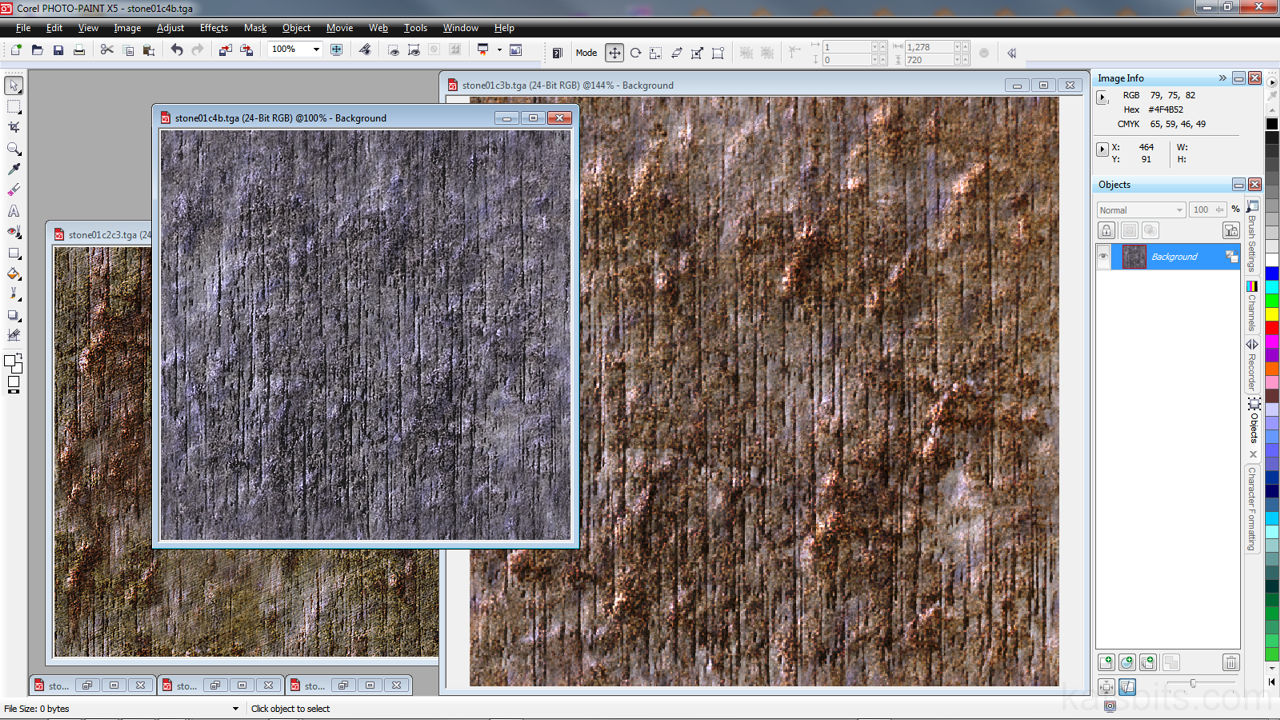Expand the RGB color model flyout in Image Info
1280x720 pixels.
pyautogui.click(x=1103, y=98)
